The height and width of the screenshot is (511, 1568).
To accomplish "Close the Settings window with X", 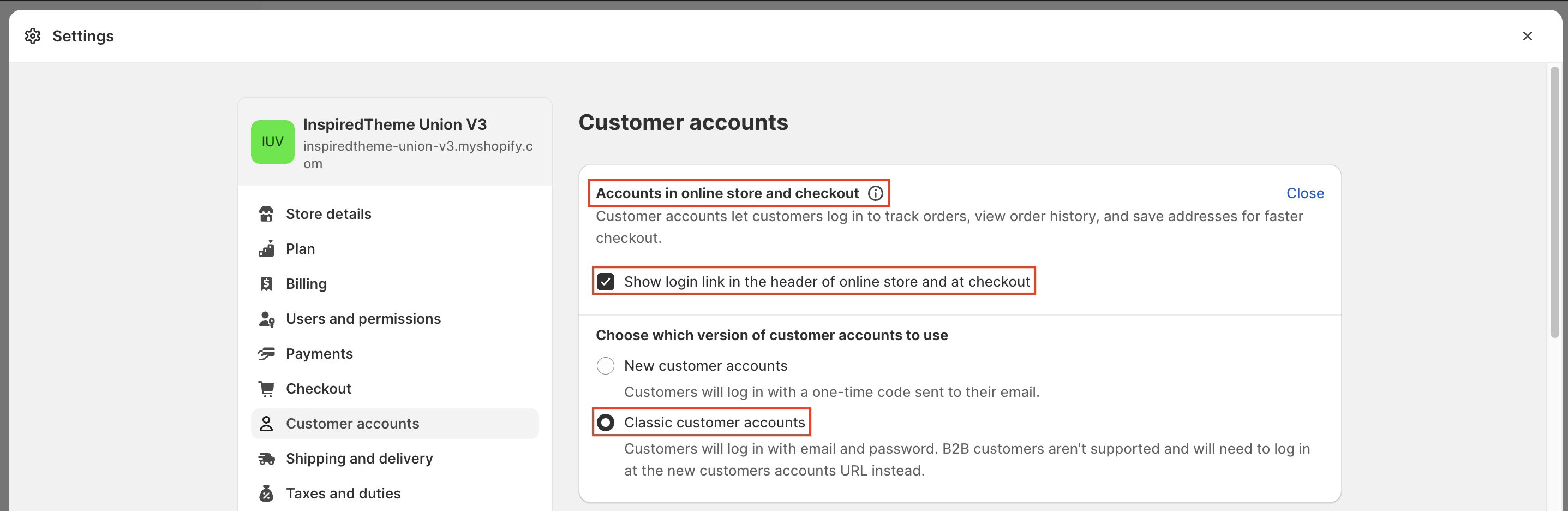I will coord(1527,36).
